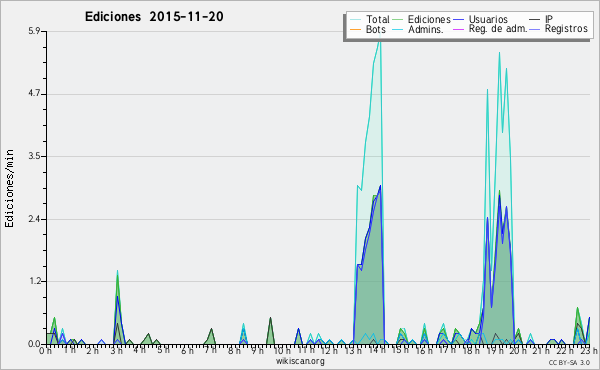This screenshot has width=600, height=370.
Task: Click the 'Registros' legend label
Action: 566,29
